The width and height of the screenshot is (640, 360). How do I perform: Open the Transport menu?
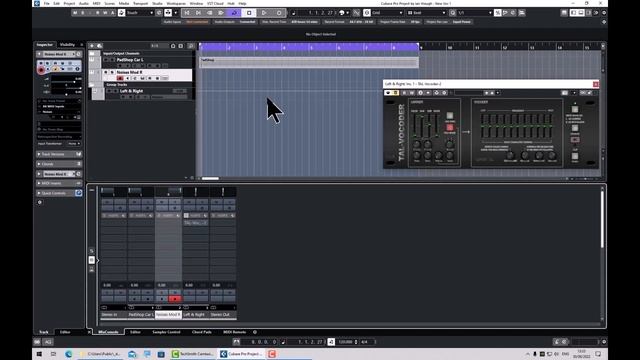pos(140,3)
